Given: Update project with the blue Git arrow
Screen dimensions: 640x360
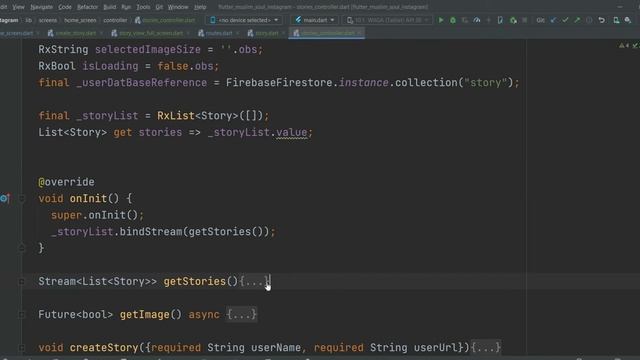Looking at the screenshot, I should (553, 20).
